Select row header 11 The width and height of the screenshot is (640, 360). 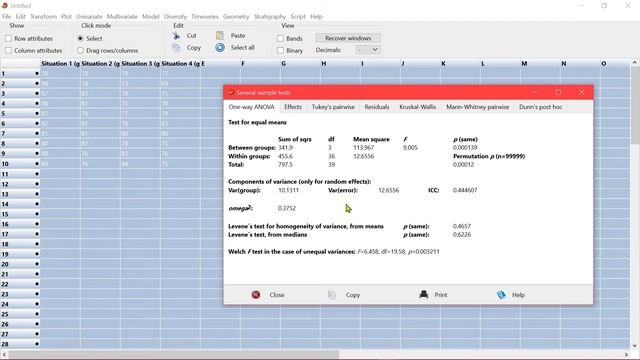20,174
